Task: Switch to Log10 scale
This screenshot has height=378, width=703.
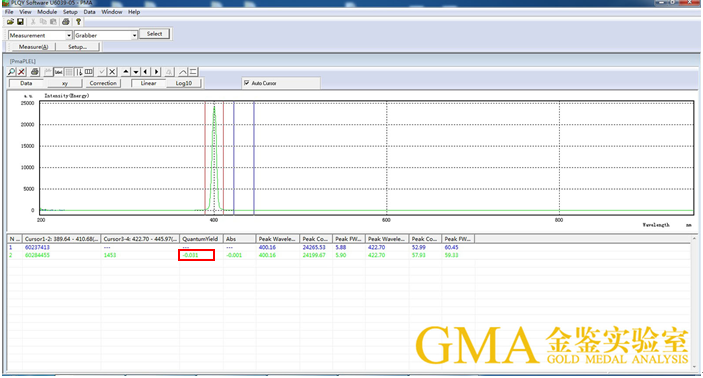Action: coord(184,83)
